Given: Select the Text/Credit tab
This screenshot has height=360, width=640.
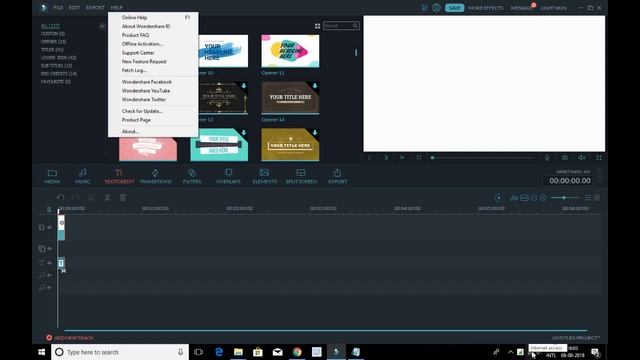Looking at the screenshot, I should [x=119, y=176].
